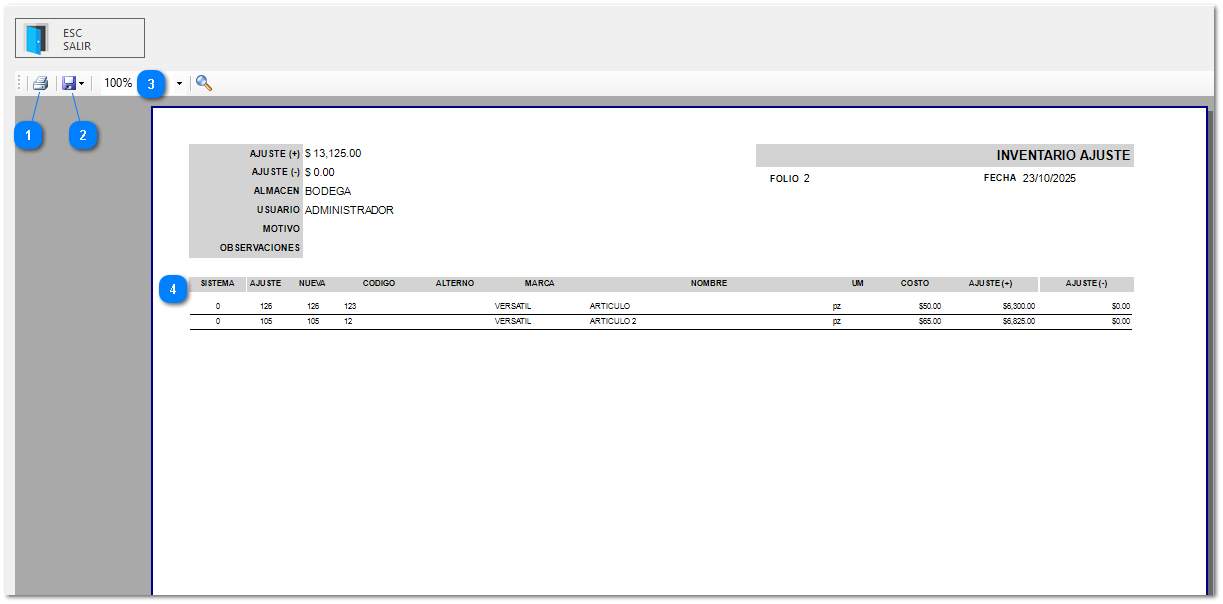
Task: Click the printer icon to print report
Action: click(x=40, y=84)
